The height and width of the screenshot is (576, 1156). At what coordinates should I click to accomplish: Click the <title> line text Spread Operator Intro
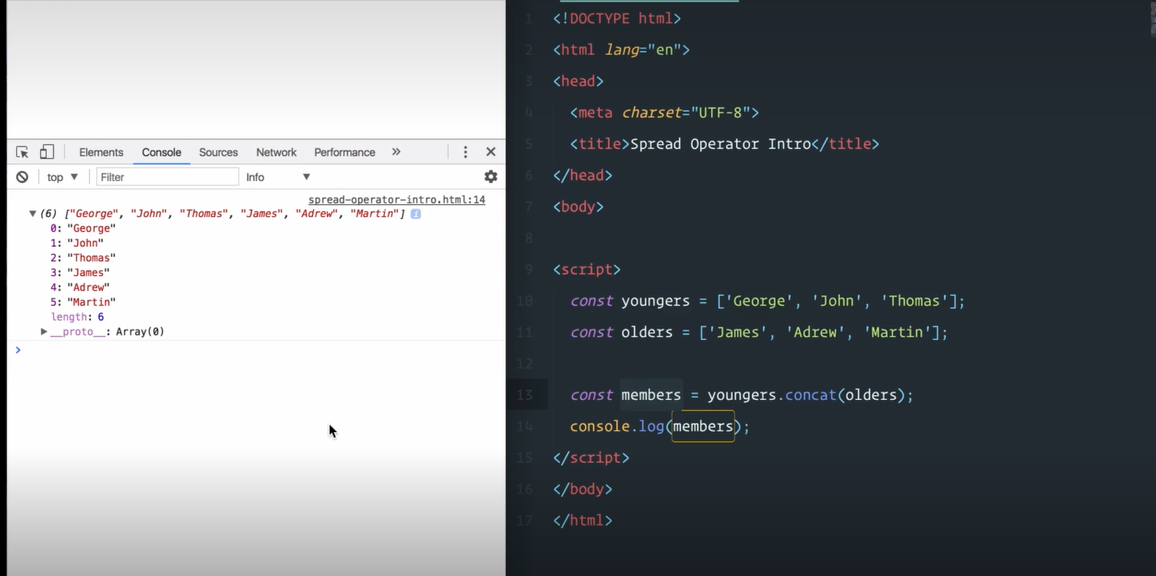pos(720,144)
